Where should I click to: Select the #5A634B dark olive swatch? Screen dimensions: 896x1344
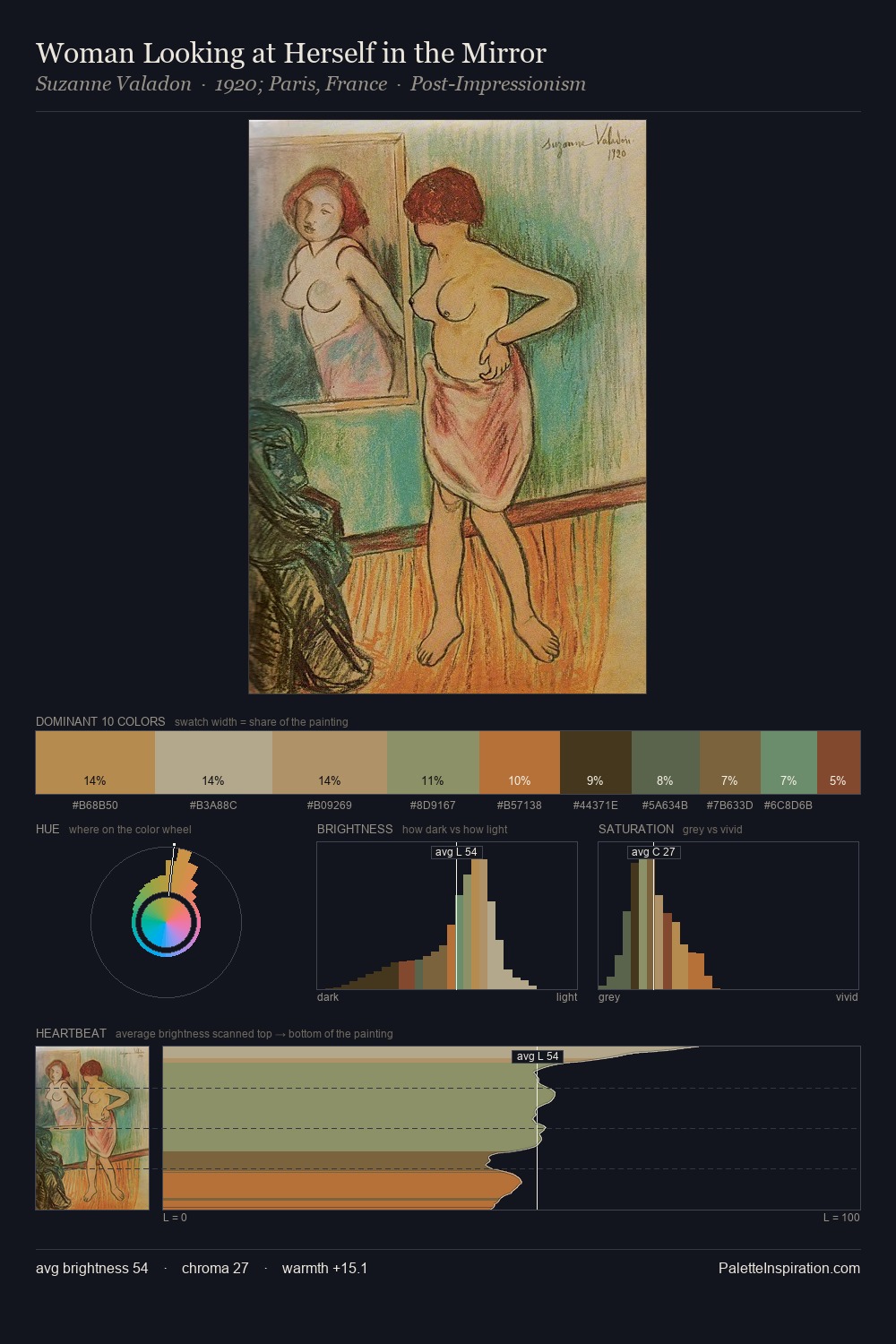[x=666, y=762]
